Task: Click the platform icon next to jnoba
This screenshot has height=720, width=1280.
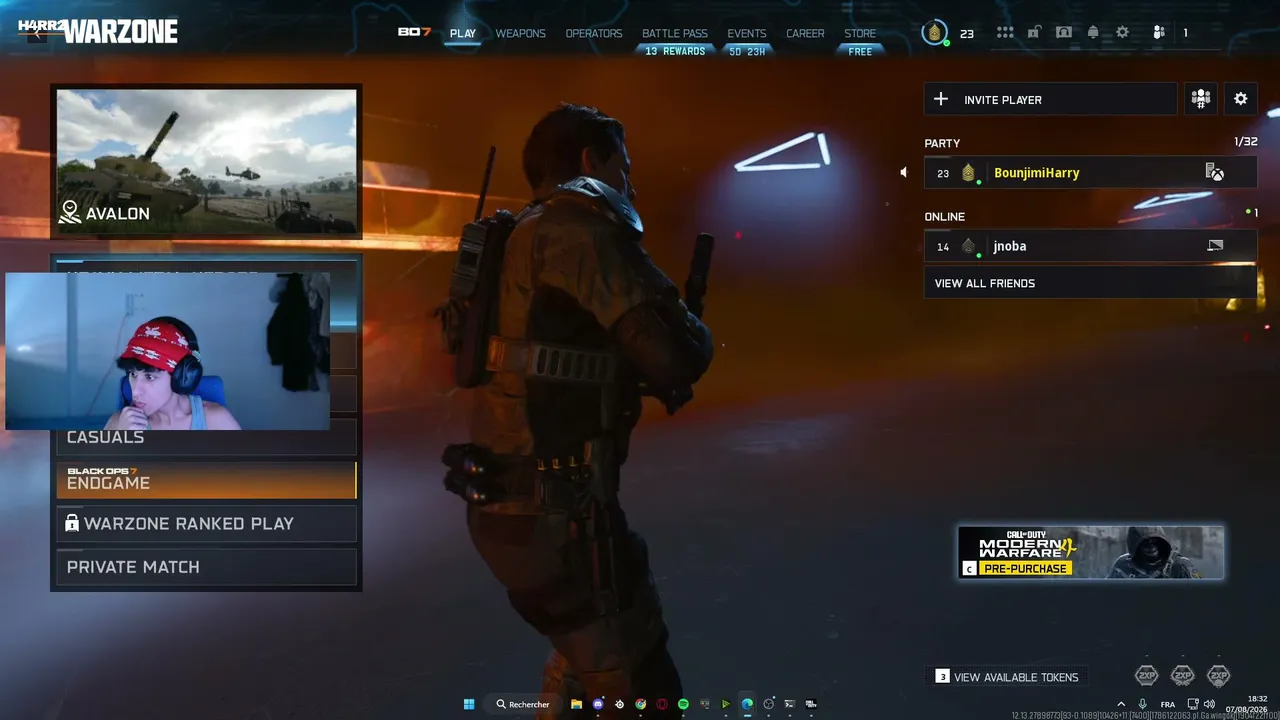Action: pos(1215,246)
